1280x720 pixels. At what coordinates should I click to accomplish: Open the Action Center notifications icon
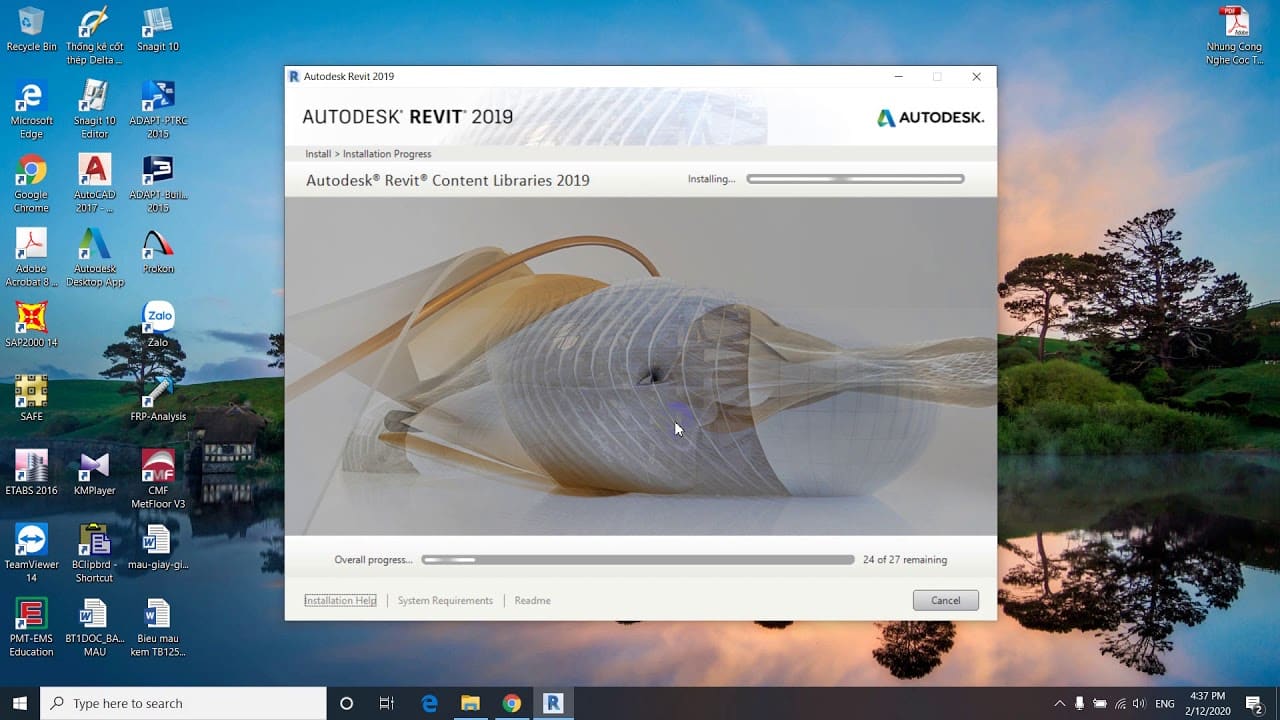[1254, 703]
